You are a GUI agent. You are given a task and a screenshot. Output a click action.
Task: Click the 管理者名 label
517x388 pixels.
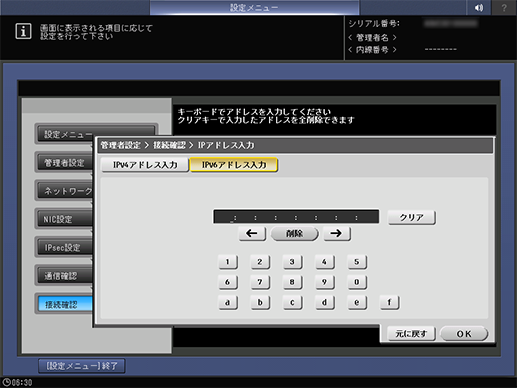[372, 38]
